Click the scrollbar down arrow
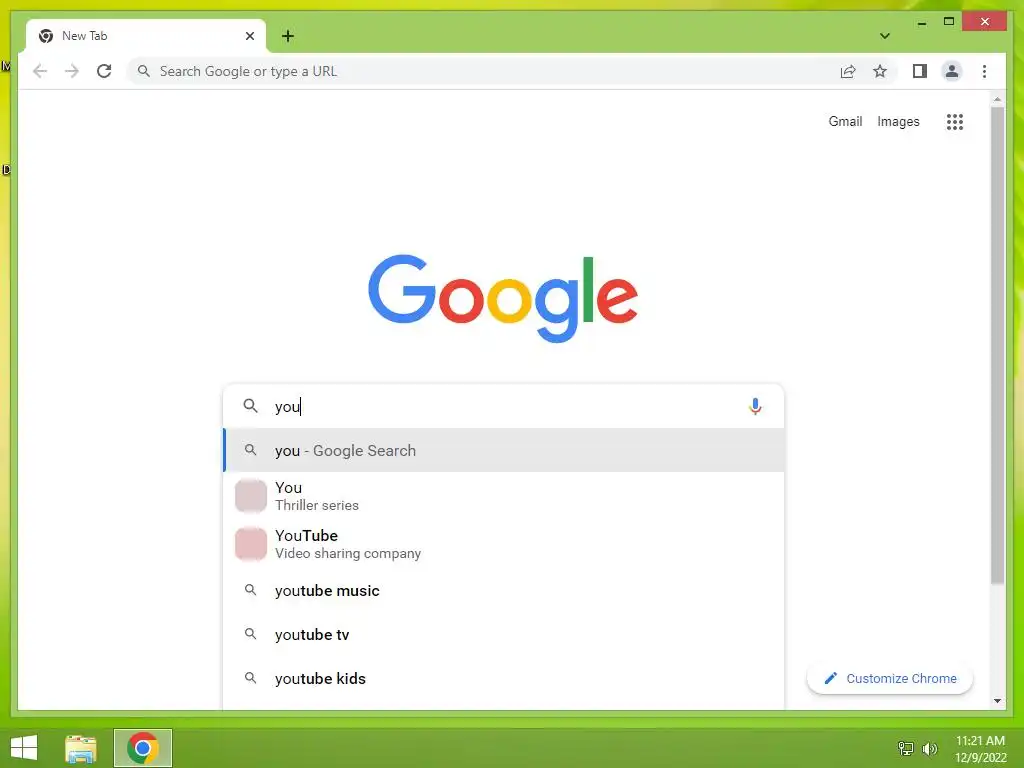 point(997,701)
